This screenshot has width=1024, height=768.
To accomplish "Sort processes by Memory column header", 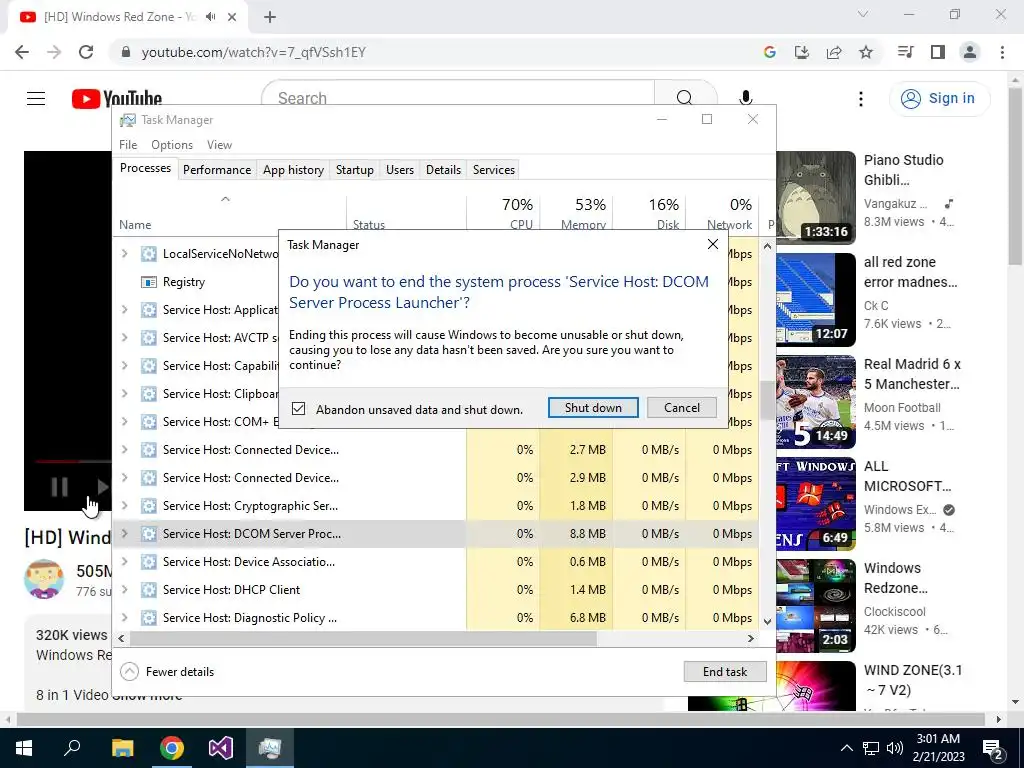I will click(577, 214).
